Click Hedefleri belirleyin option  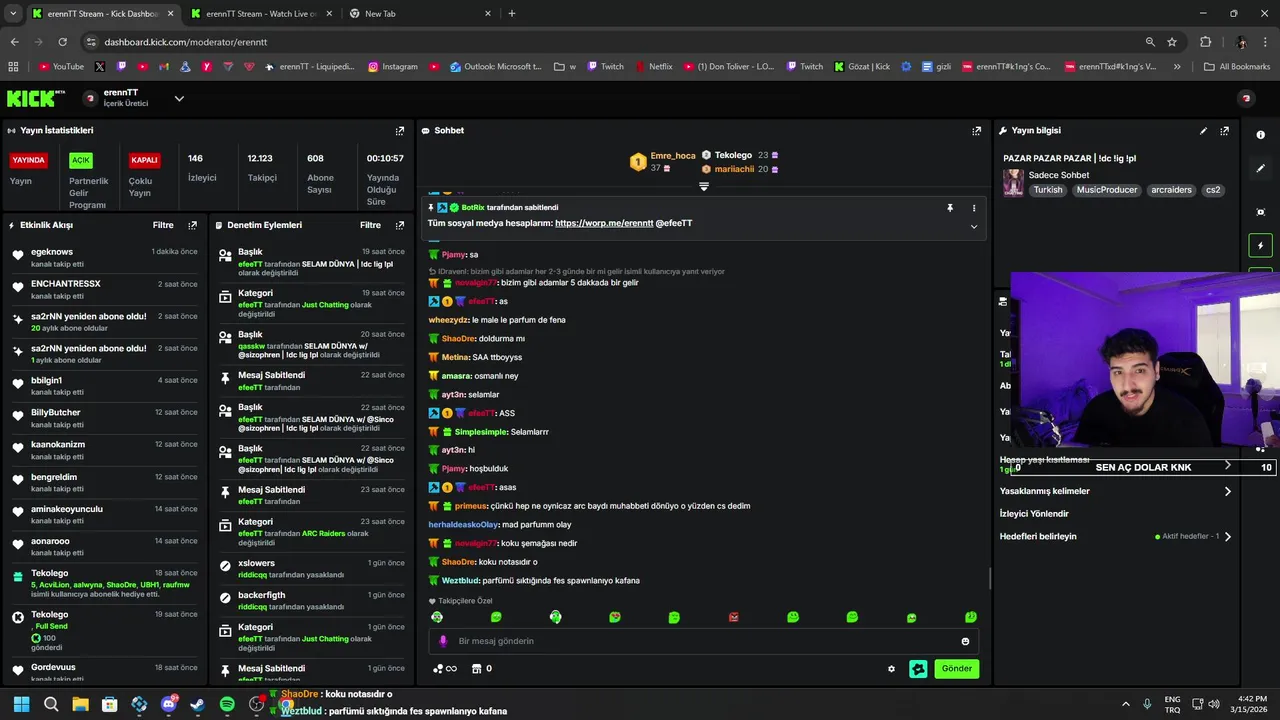point(1038,537)
